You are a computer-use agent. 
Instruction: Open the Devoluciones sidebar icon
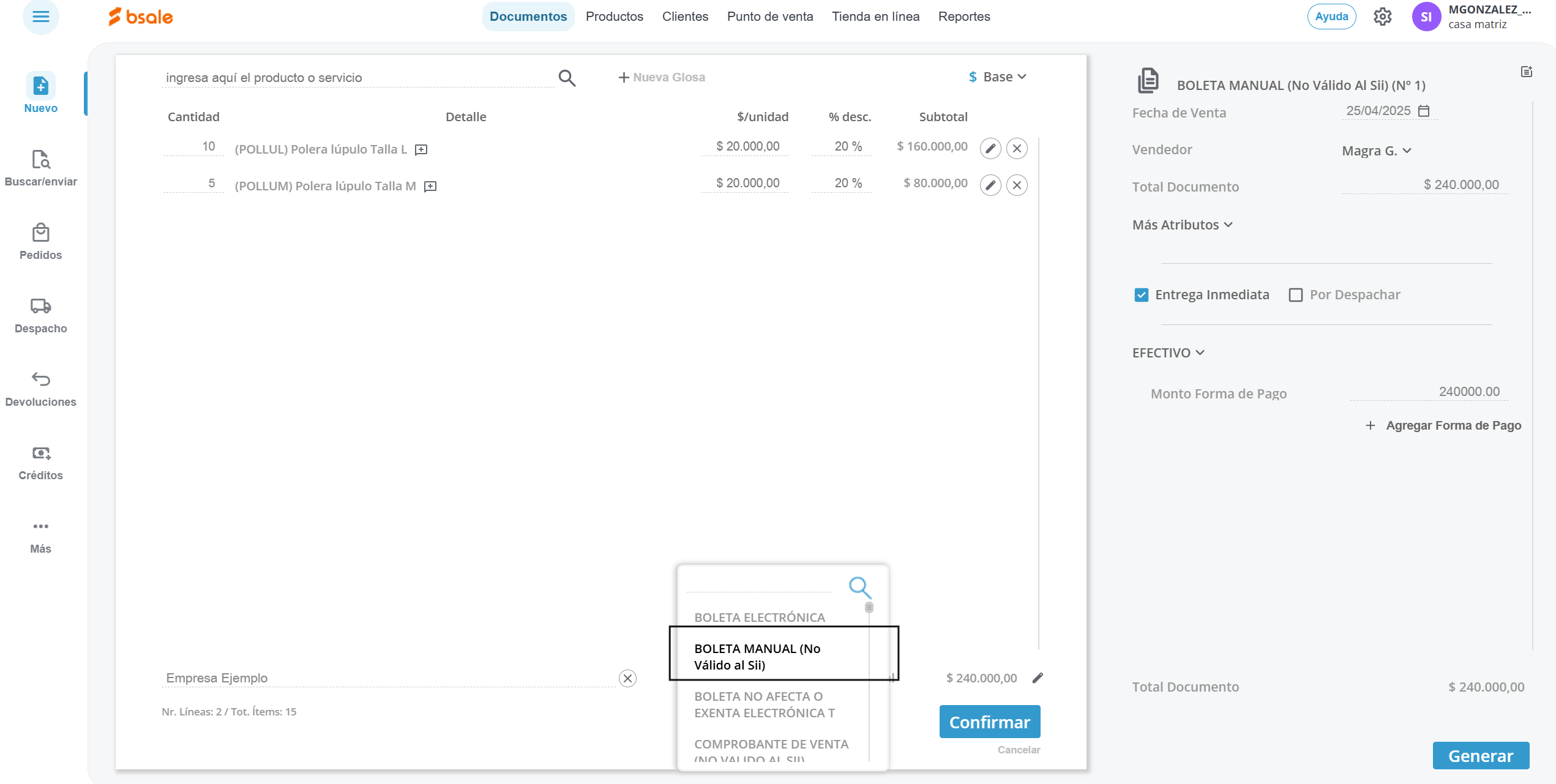pos(40,379)
